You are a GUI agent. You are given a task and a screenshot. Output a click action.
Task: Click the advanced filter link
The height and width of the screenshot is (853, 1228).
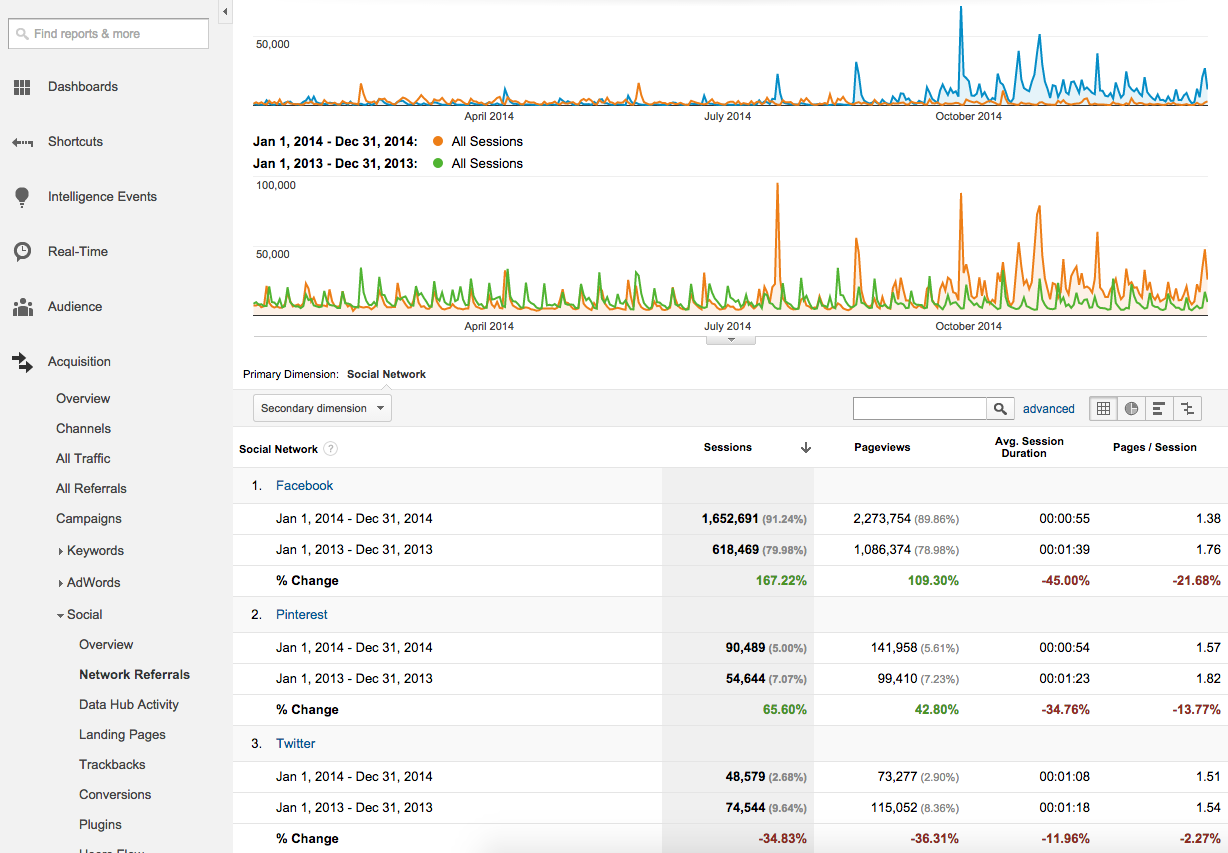[1048, 409]
